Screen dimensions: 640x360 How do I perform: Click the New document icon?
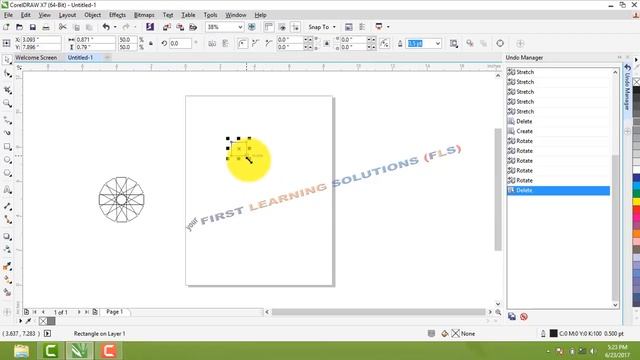tap(6, 27)
